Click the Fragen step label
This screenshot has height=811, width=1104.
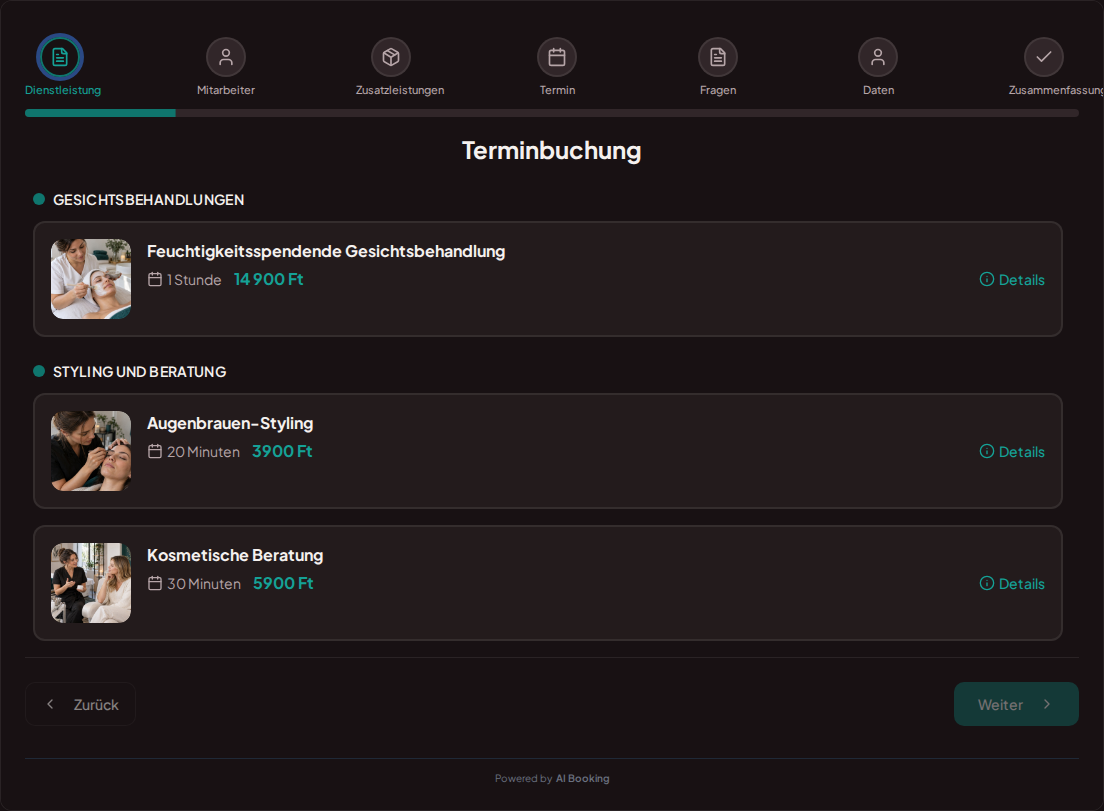[718, 90]
